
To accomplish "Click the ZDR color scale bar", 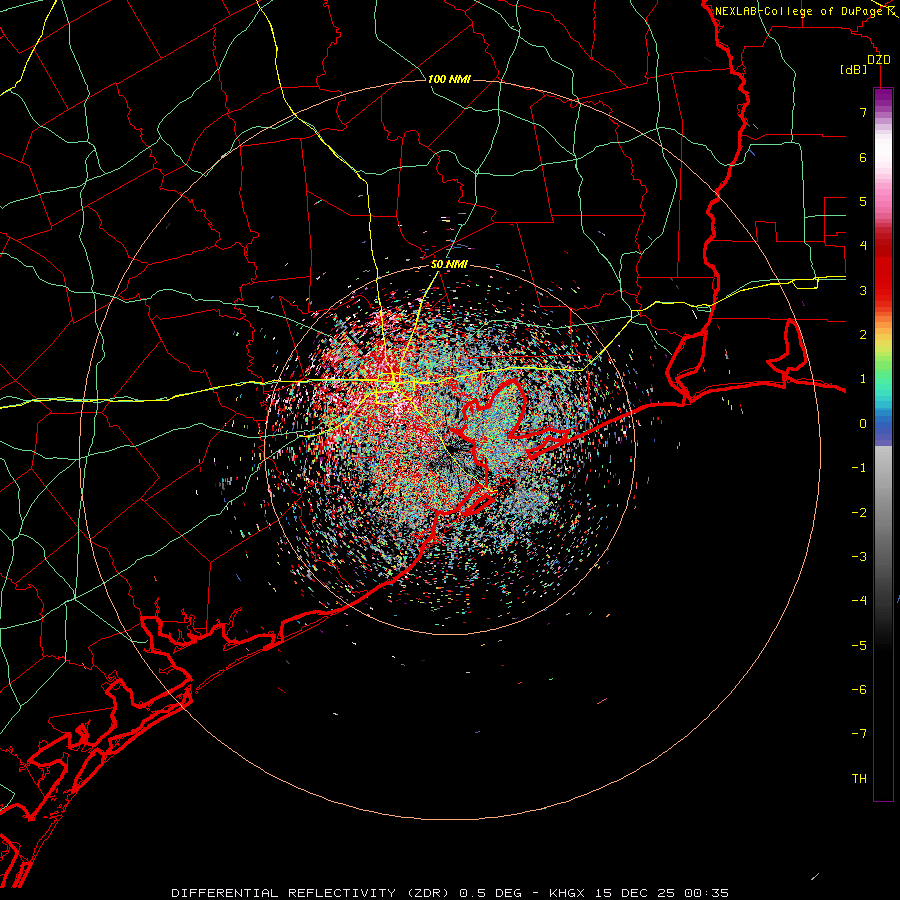I will 883,444.
